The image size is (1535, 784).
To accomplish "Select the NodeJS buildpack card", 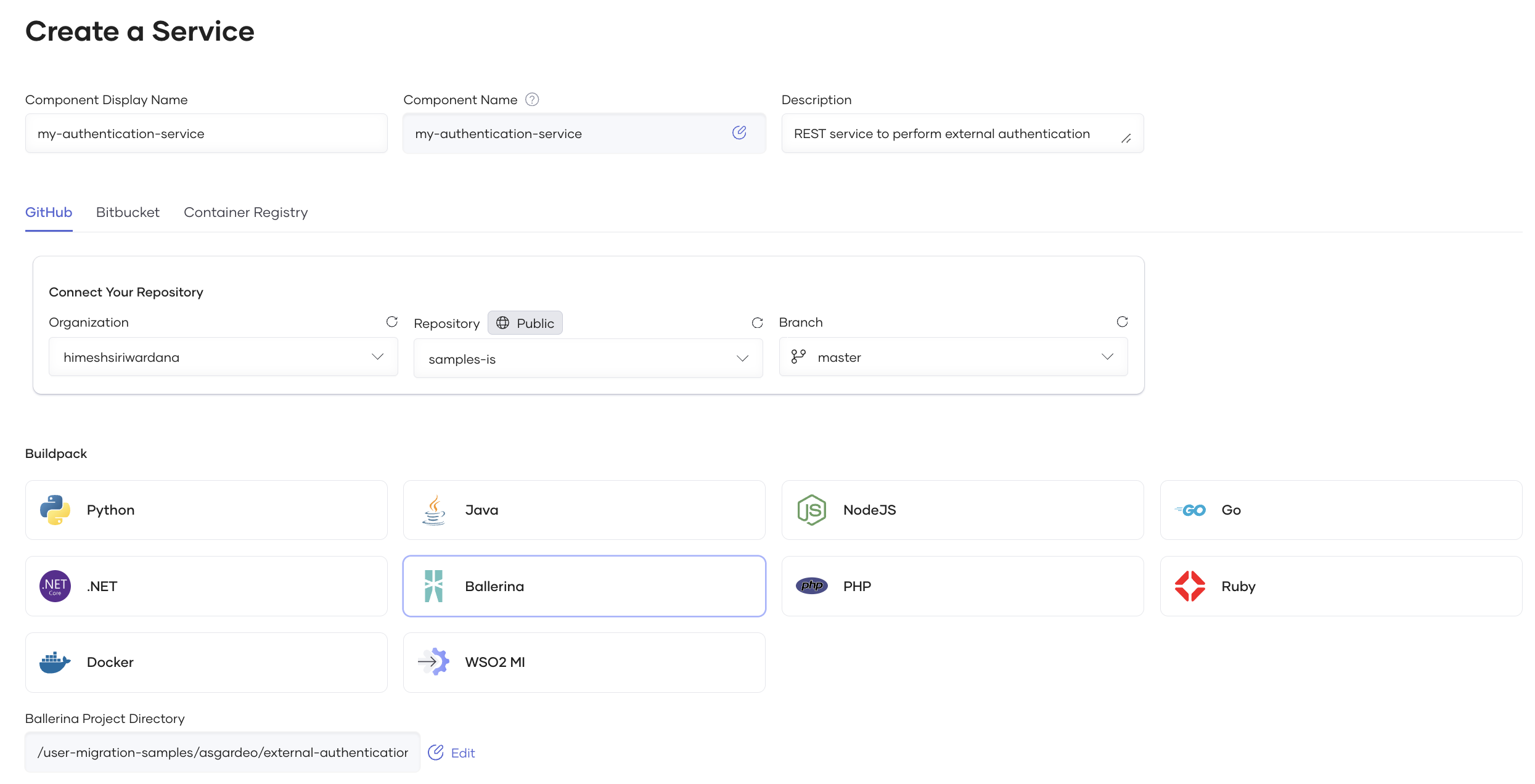I will [x=963, y=510].
